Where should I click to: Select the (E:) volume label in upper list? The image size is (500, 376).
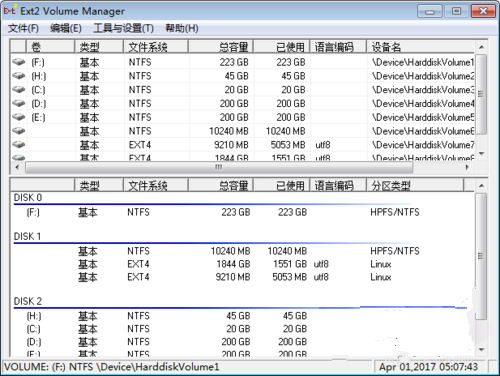[38, 118]
